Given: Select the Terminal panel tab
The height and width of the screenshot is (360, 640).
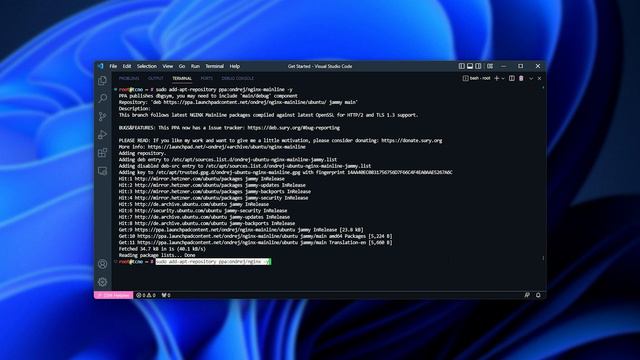Looking at the screenshot, I should (182, 78).
